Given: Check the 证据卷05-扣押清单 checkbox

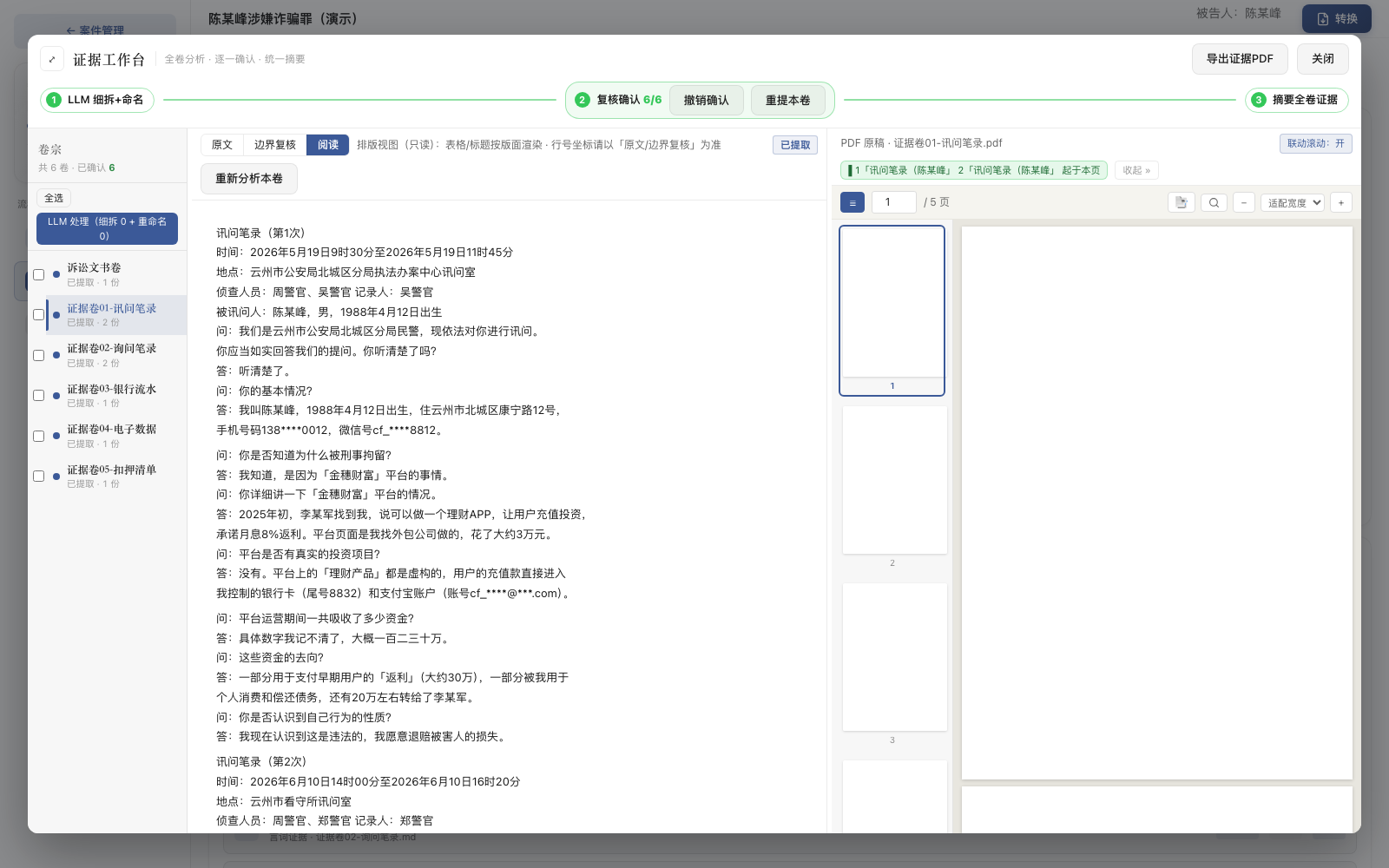Looking at the screenshot, I should pyautogui.click(x=38, y=477).
